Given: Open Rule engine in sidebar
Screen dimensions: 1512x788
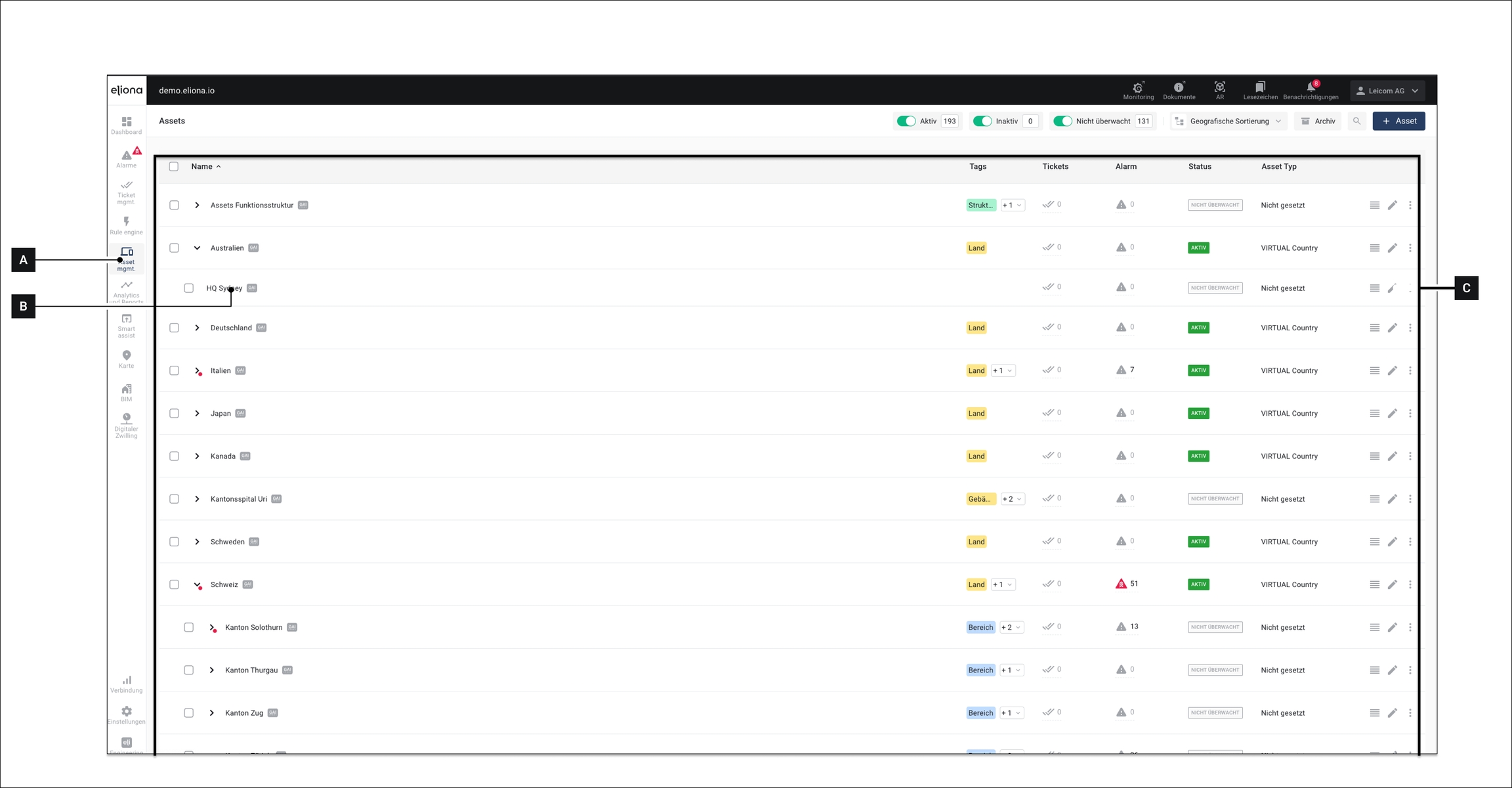Looking at the screenshot, I should coord(126,225).
